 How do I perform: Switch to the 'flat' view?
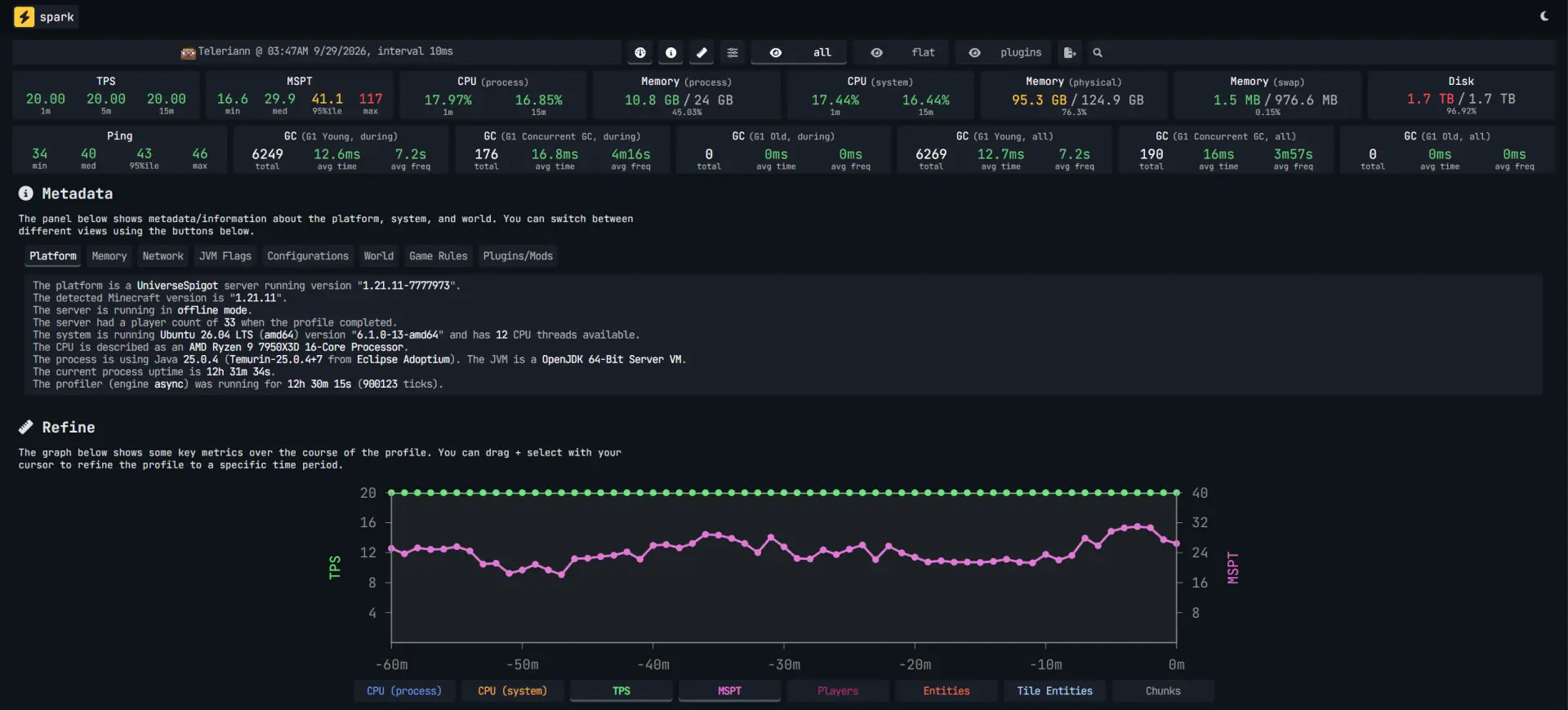(901, 52)
